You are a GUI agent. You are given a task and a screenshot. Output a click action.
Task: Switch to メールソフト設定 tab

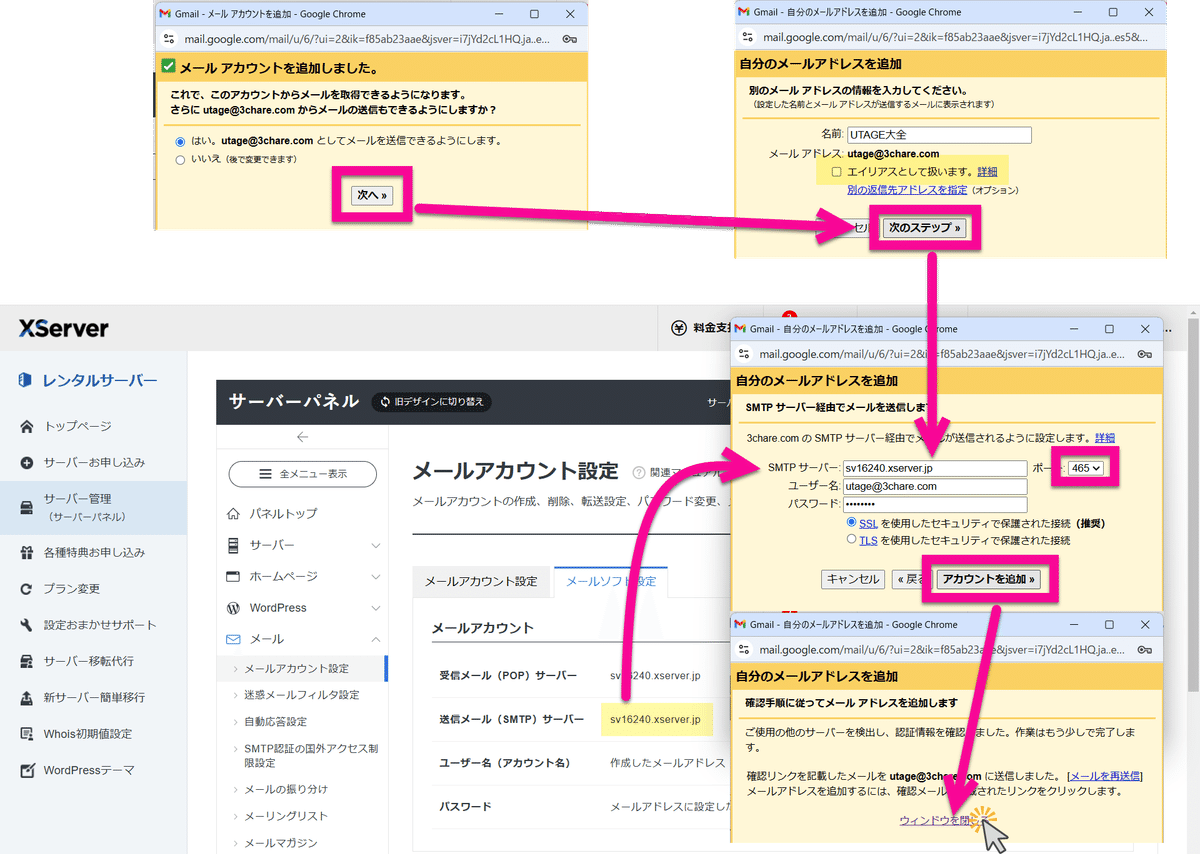tap(611, 581)
